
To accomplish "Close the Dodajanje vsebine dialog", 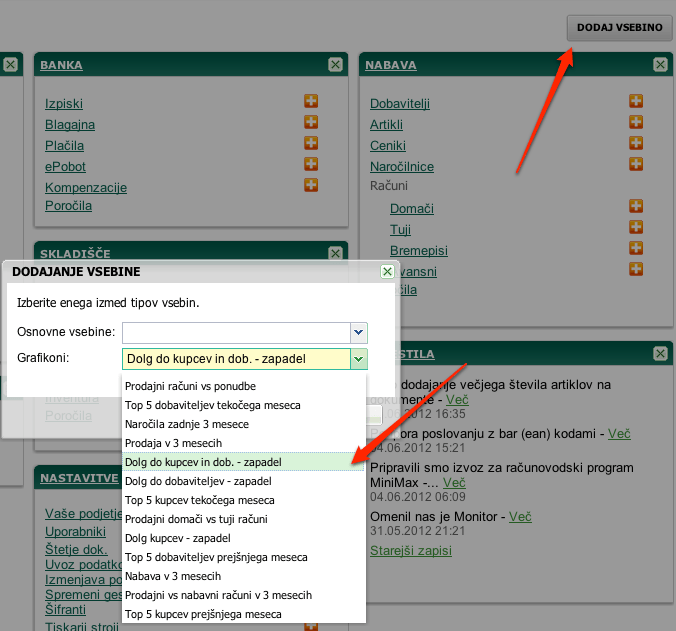I will tap(387, 272).
